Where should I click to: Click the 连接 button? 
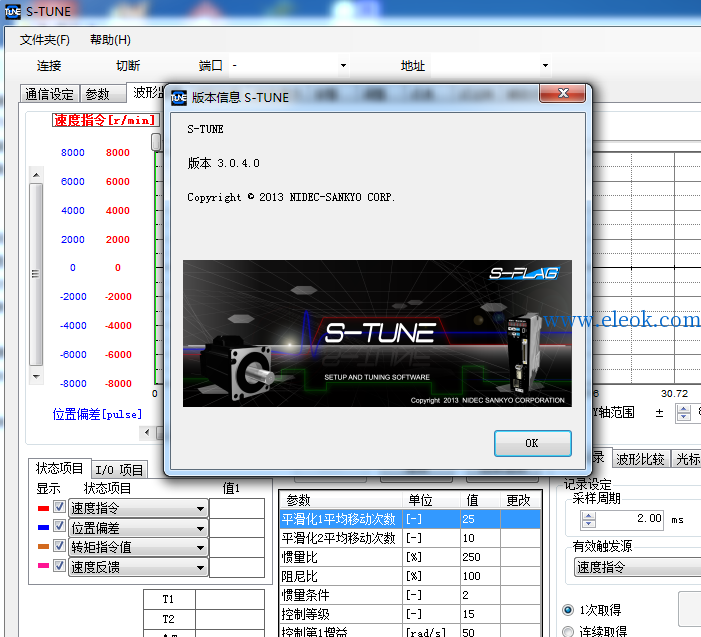tap(49, 66)
